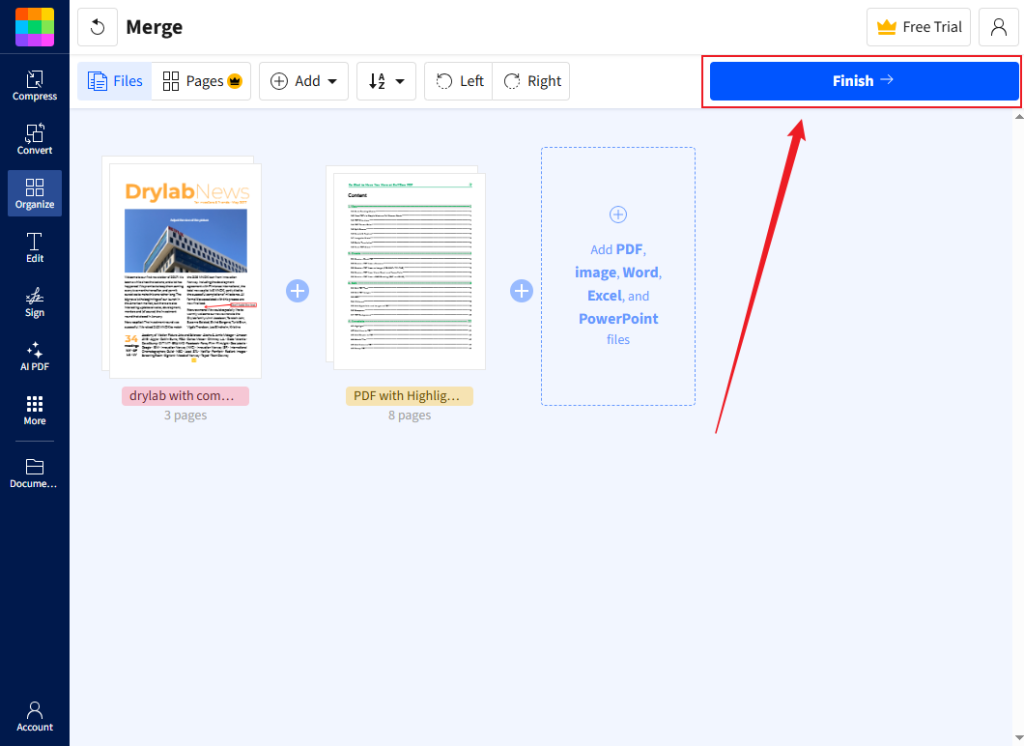This screenshot has height=746, width=1024.
Task: Select the Organize tool
Action: point(34,193)
